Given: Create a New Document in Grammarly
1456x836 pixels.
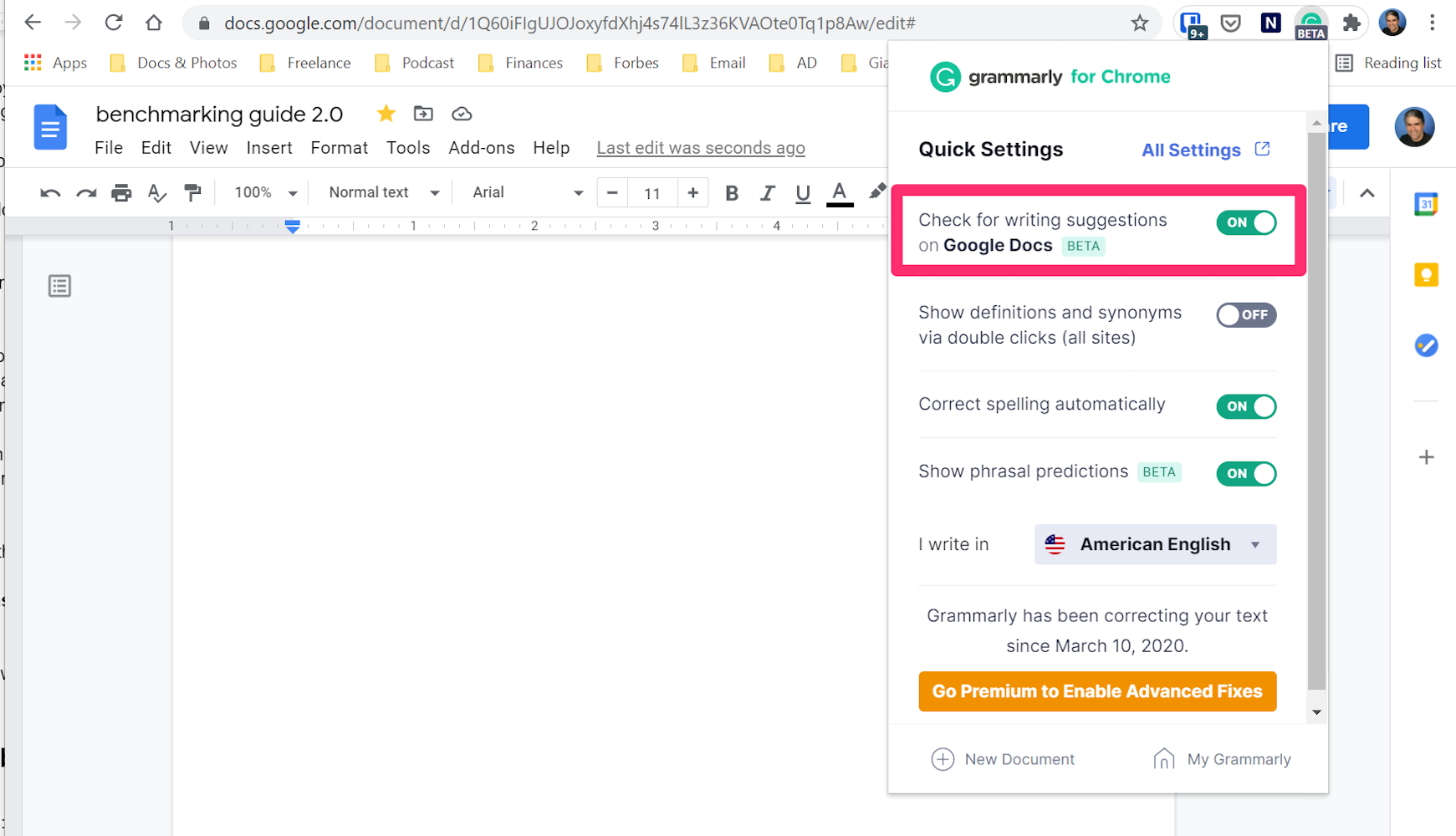Looking at the screenshot, I should click(x=1003, y=759).
